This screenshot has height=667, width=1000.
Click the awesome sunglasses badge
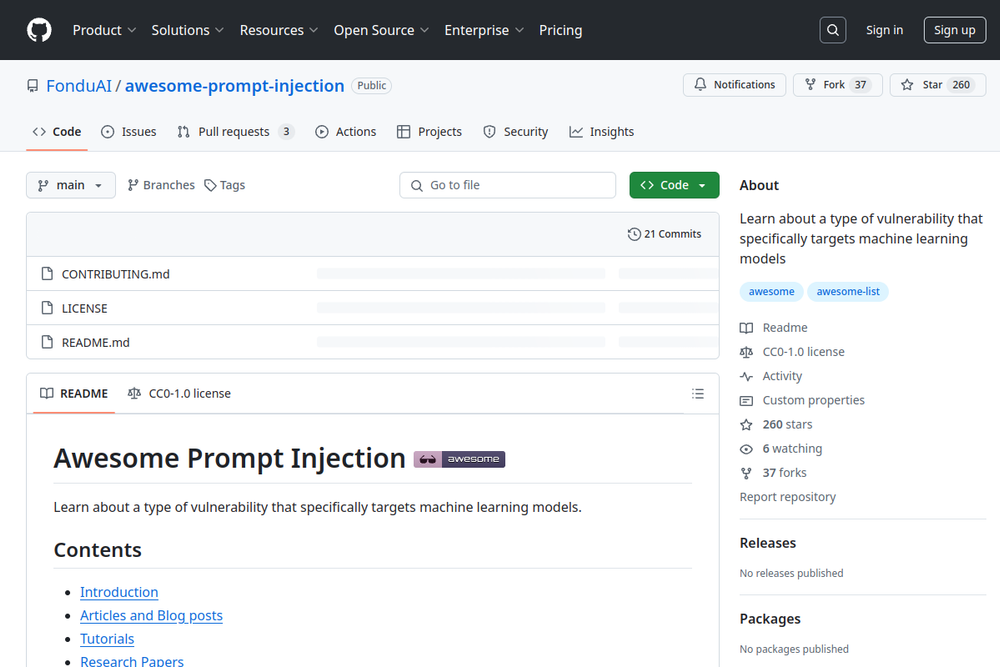tap(459, 459)
